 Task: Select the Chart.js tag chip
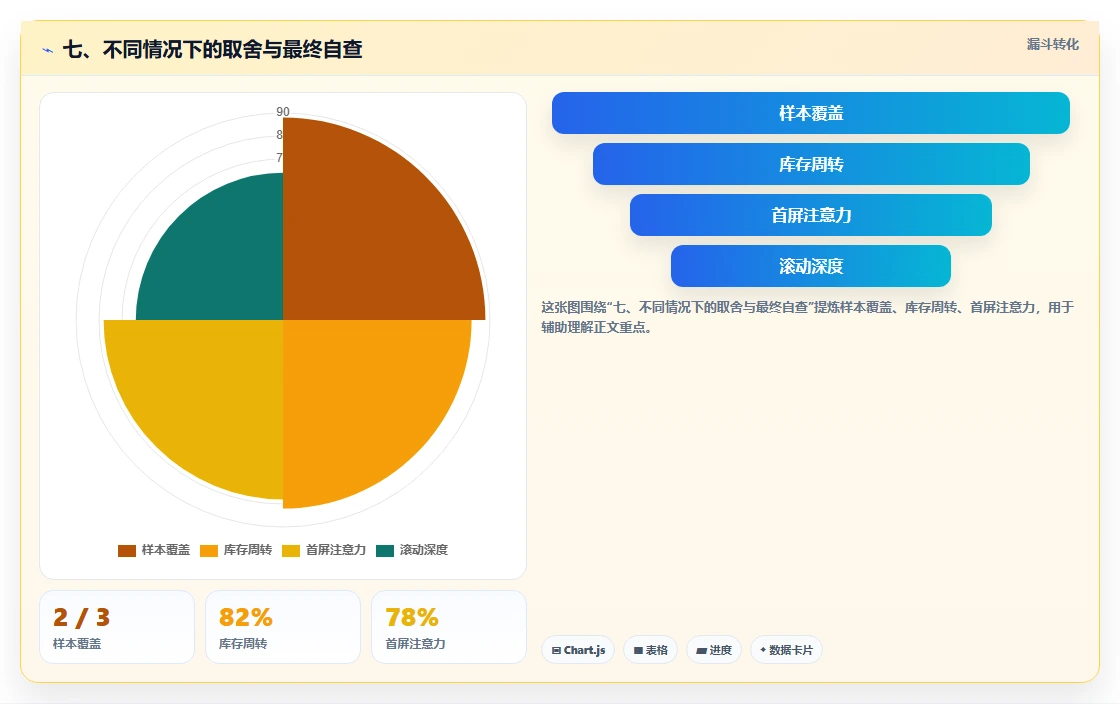pos(578,650)
